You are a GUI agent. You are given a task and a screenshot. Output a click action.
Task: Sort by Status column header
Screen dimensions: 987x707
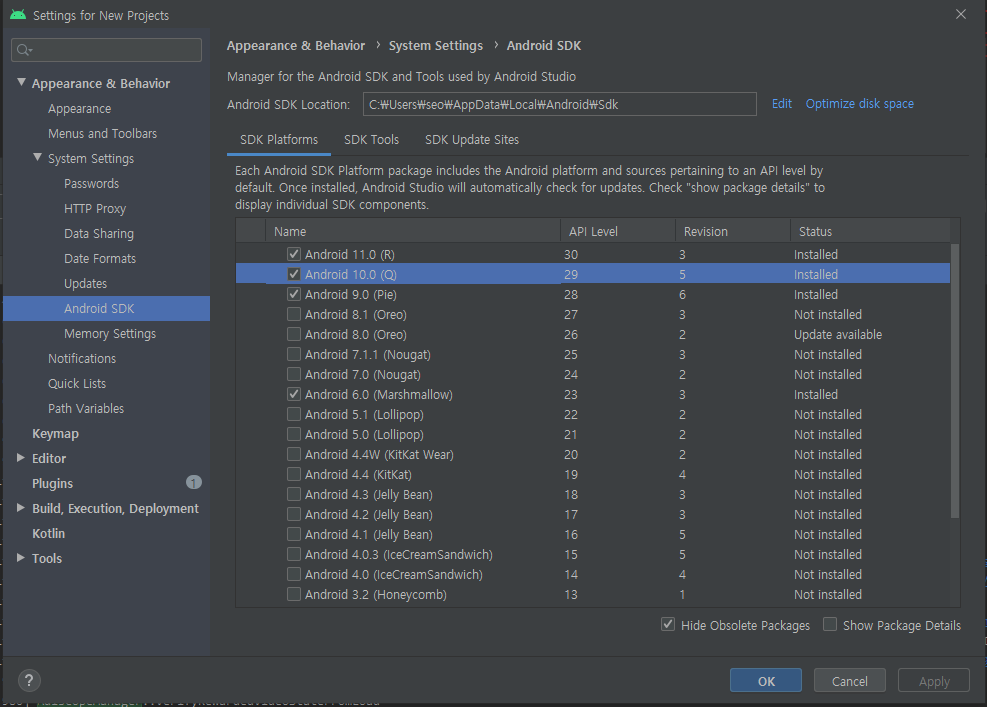coord(871,231)
